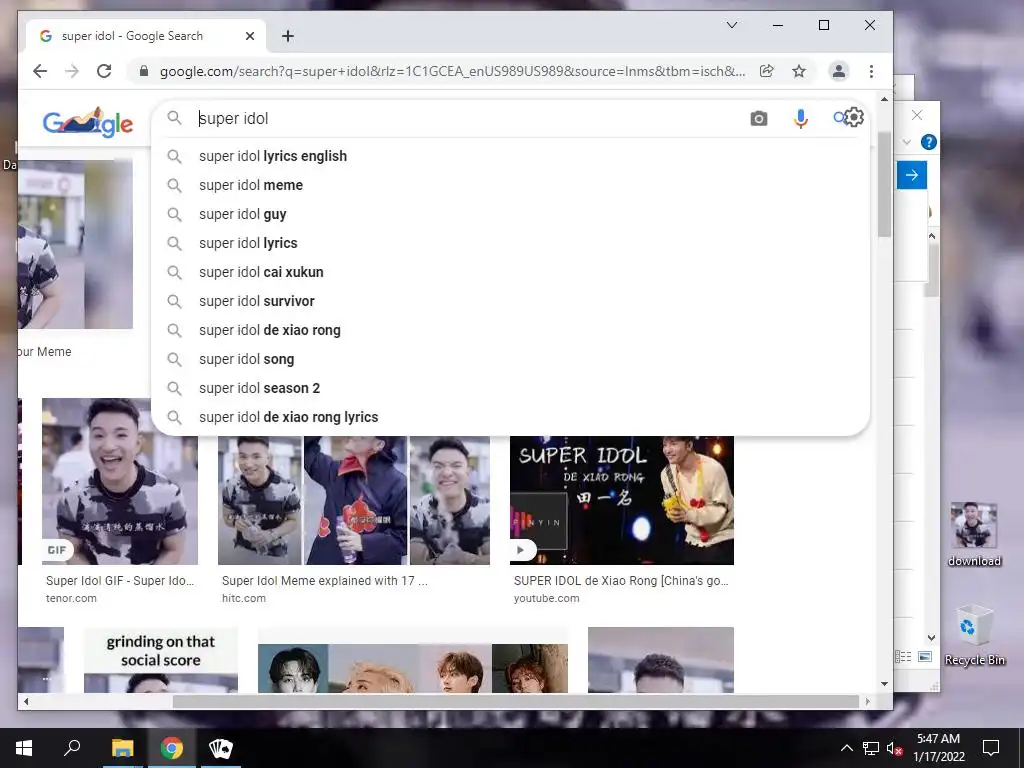Click tenor.com source link

tap(71, 598)
